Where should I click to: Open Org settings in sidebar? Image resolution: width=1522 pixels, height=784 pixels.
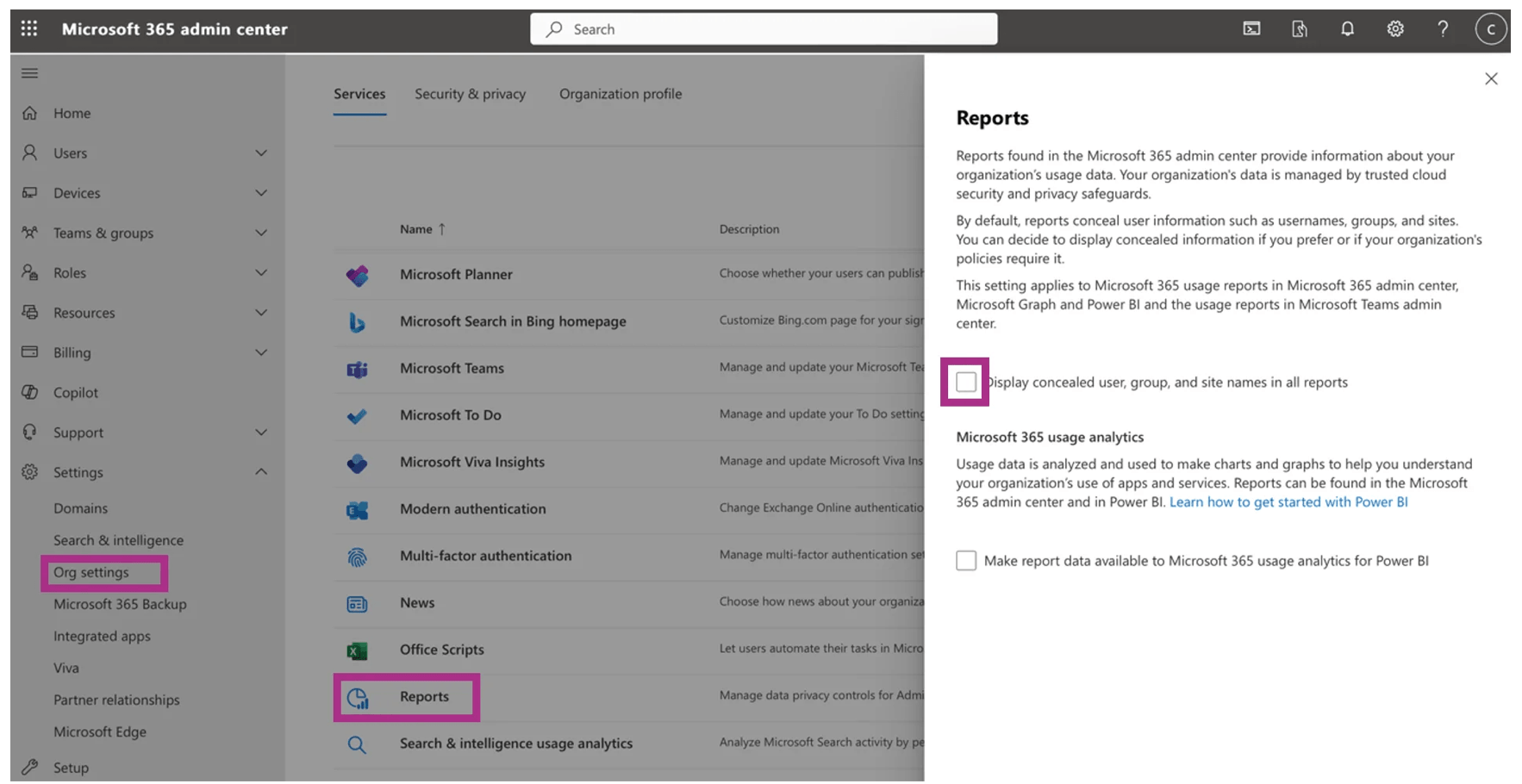click(x=91, y=572)
